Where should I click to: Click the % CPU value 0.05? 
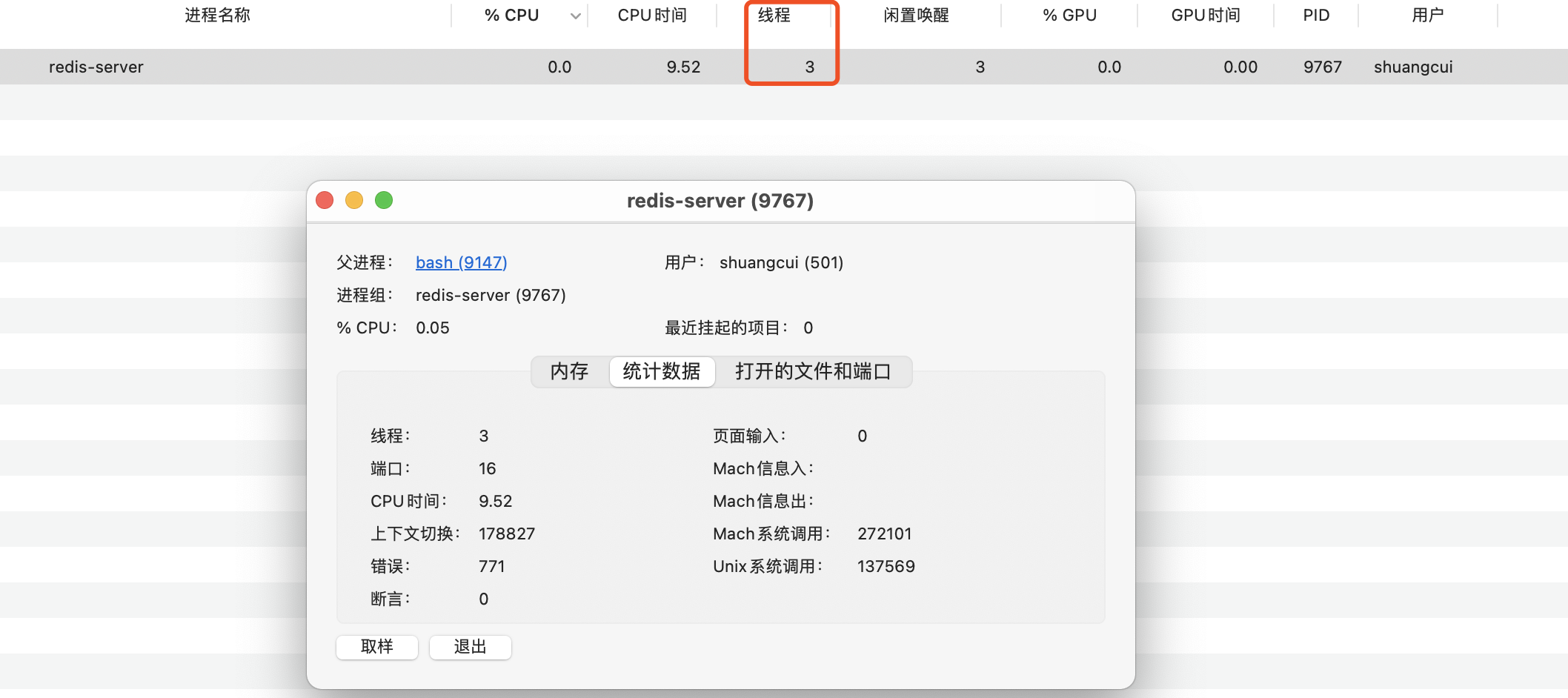[433, 328]
